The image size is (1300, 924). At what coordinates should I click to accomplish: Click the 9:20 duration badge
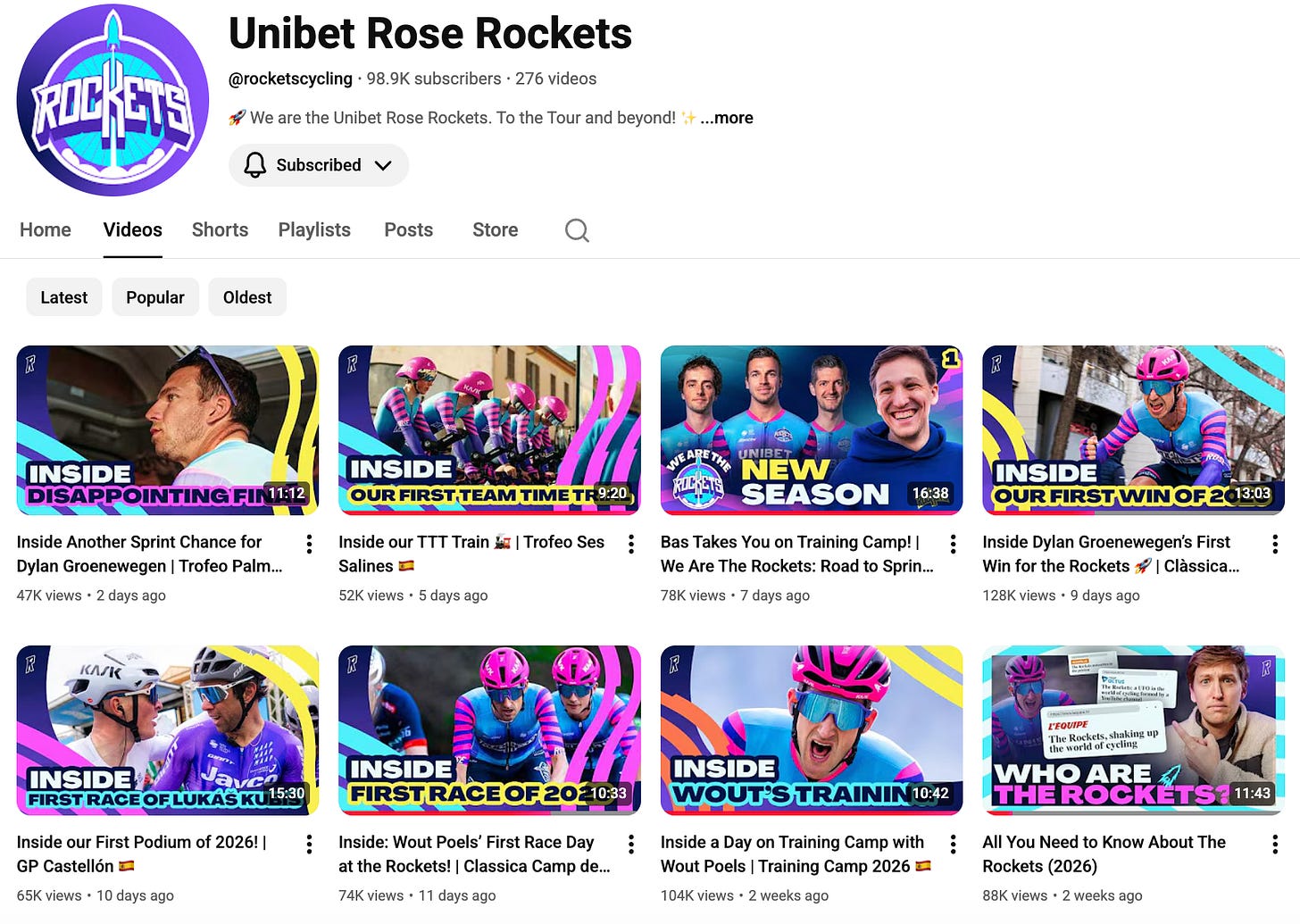tap(612, 494)
